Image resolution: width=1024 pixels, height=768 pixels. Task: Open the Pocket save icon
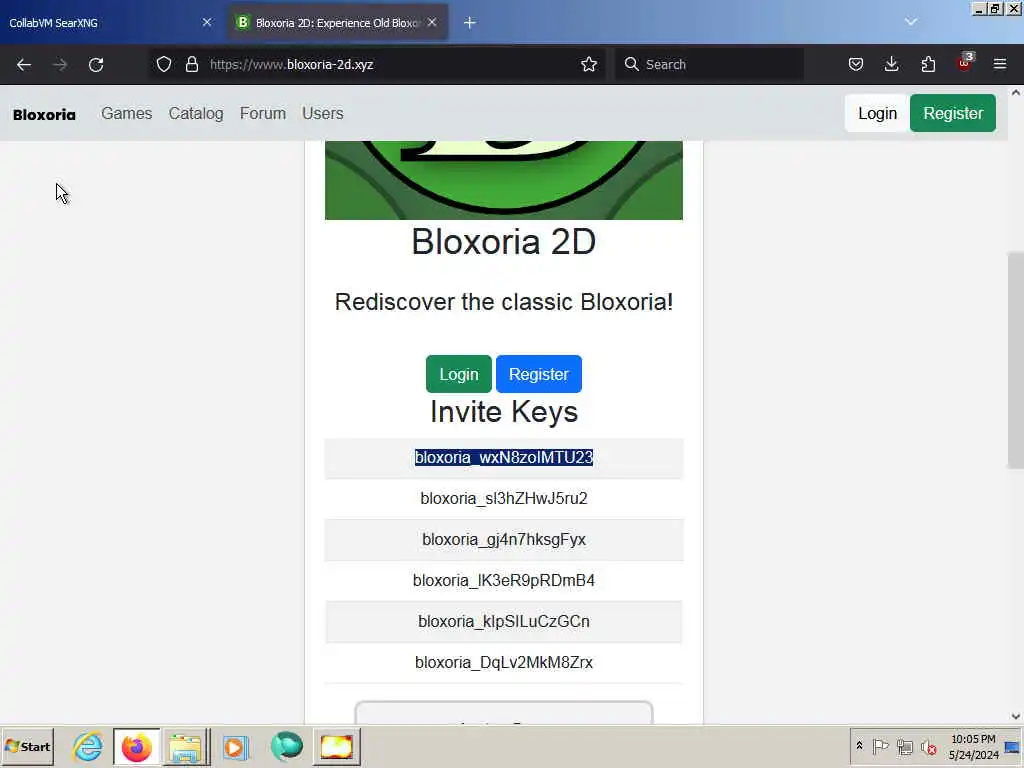coord(856,64)
